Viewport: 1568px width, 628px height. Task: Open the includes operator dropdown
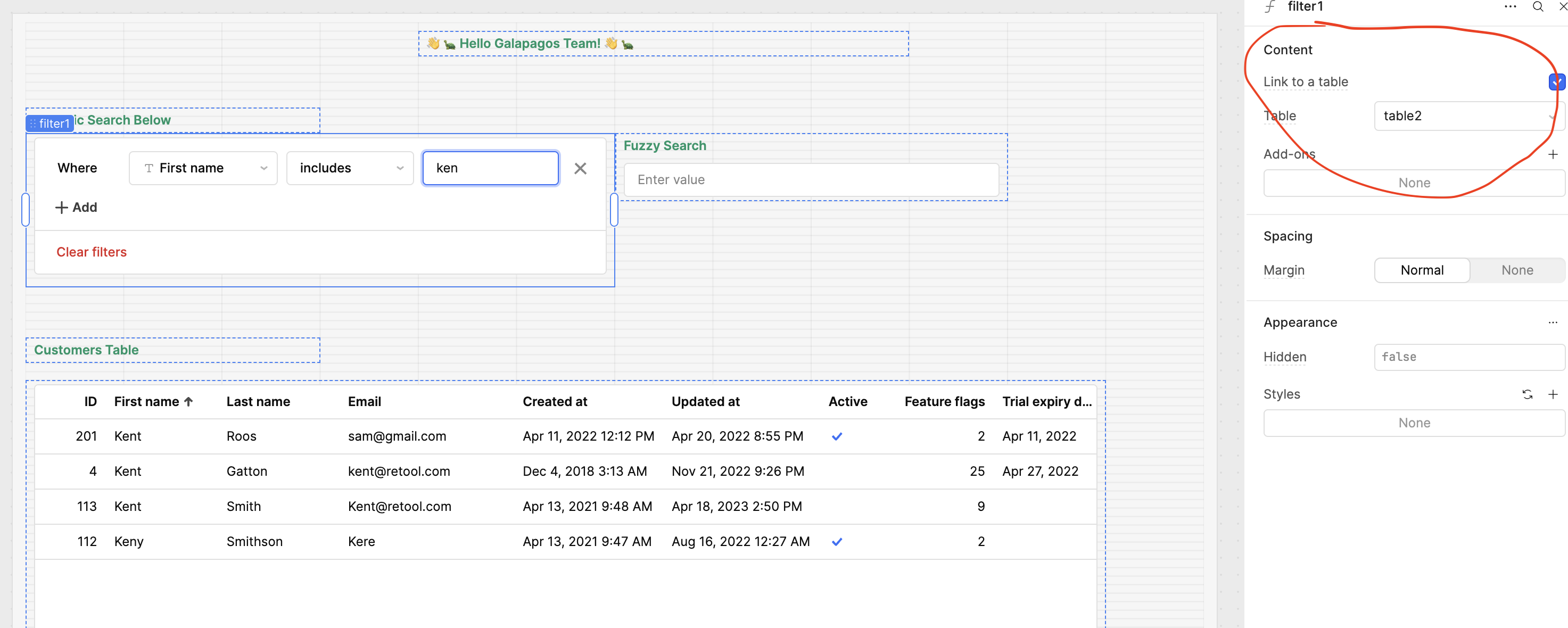pyautogui.click(x=350, y=169)
